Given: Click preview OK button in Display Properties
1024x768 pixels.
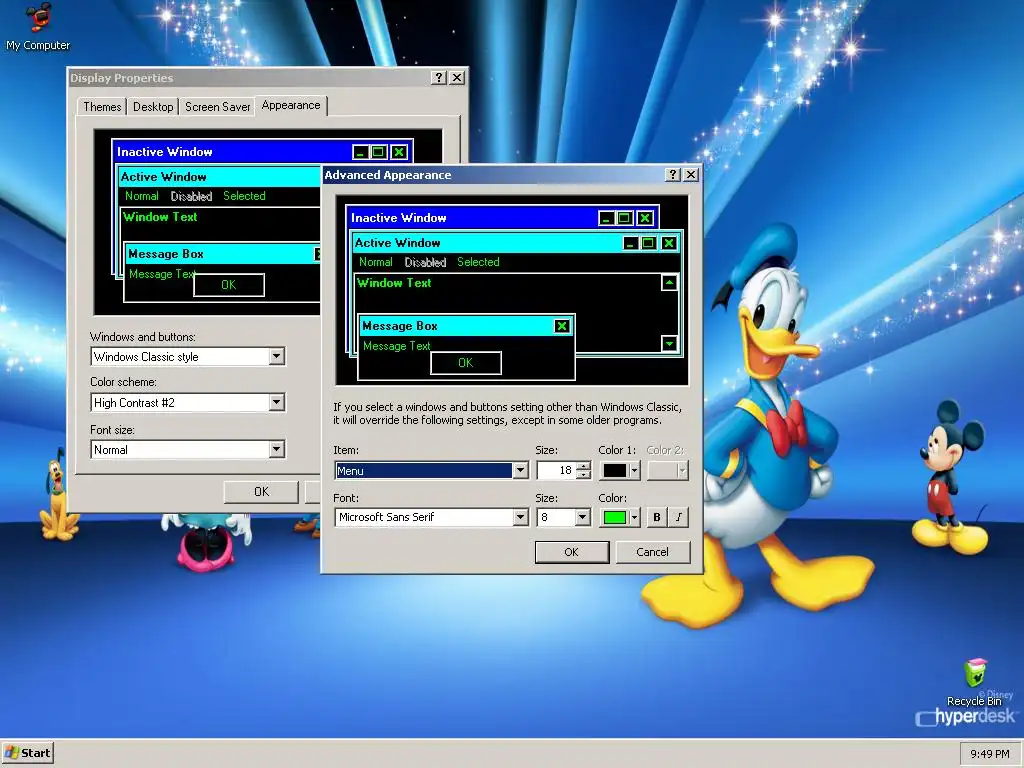Looking at the screenshot, I should click(x=229, y=285).
